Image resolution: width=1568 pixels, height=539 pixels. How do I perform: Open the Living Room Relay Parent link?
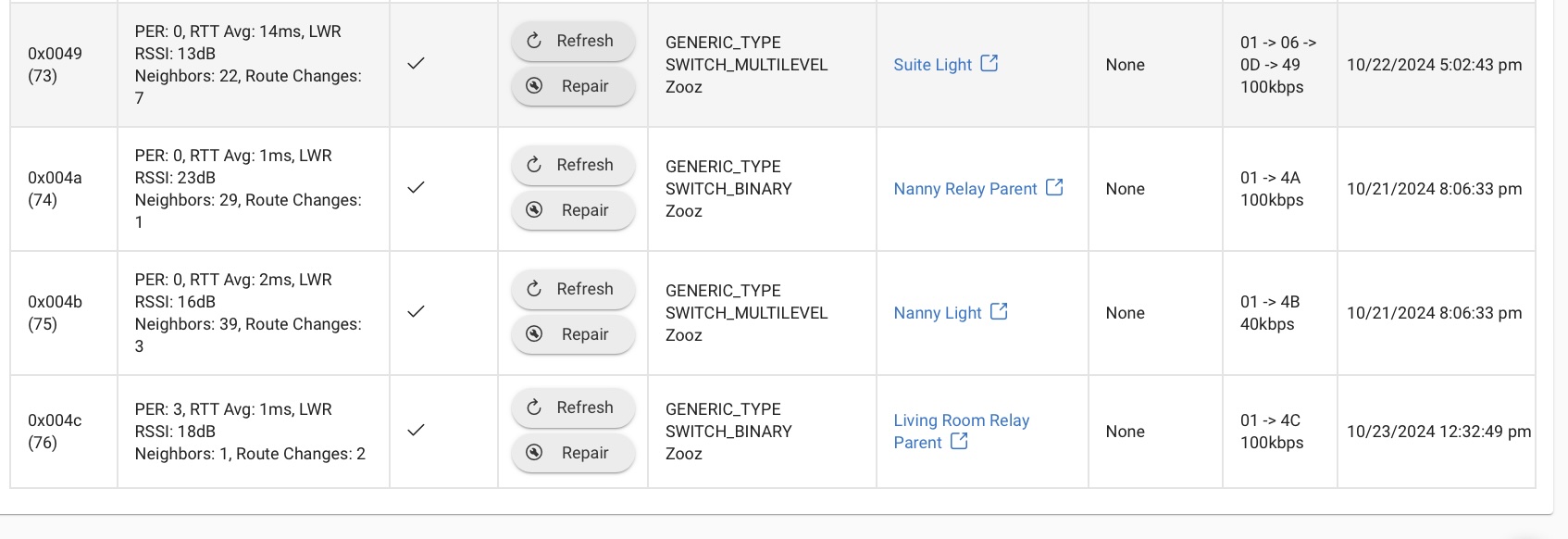point(961,432)
